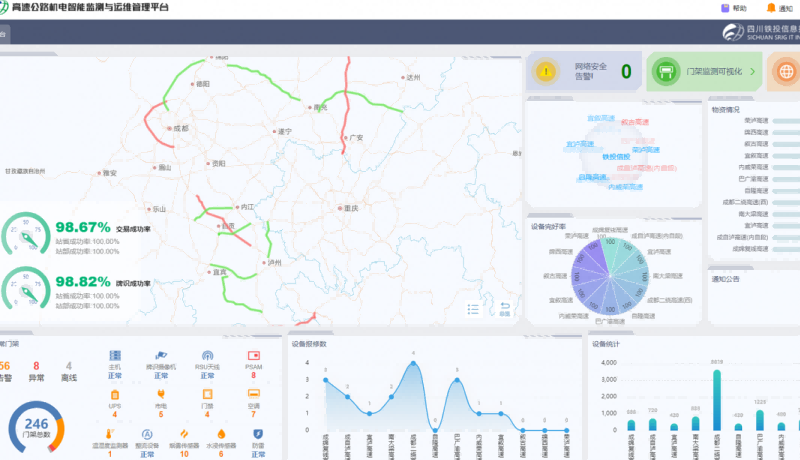Click the 主机 server status icon

pos(114,356)
